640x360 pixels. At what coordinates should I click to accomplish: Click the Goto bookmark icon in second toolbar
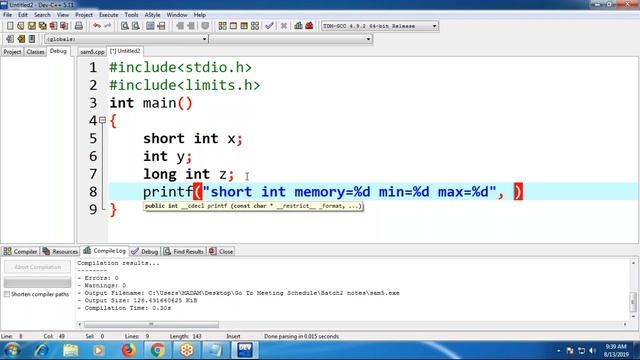click(21, 39)
